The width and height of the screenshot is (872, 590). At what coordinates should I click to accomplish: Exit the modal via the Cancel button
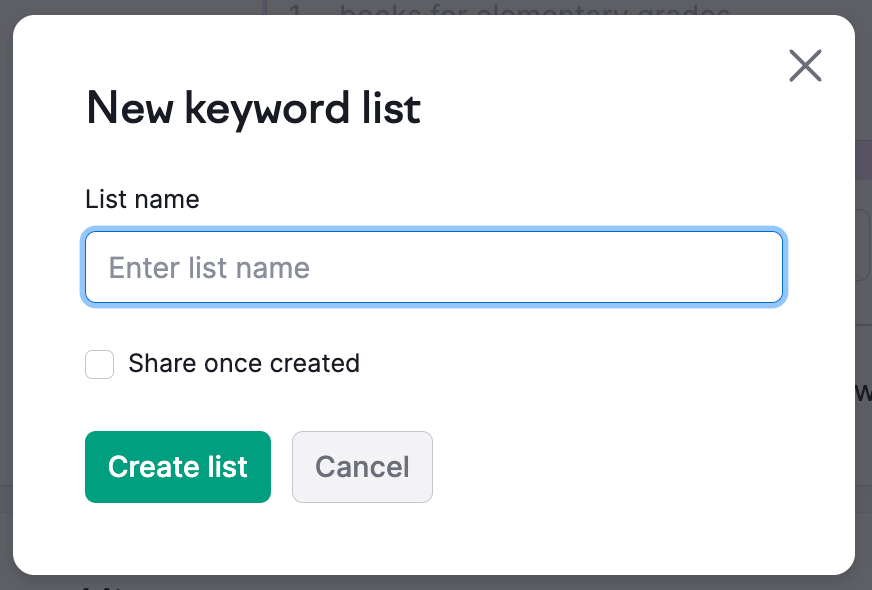[362, 467]
